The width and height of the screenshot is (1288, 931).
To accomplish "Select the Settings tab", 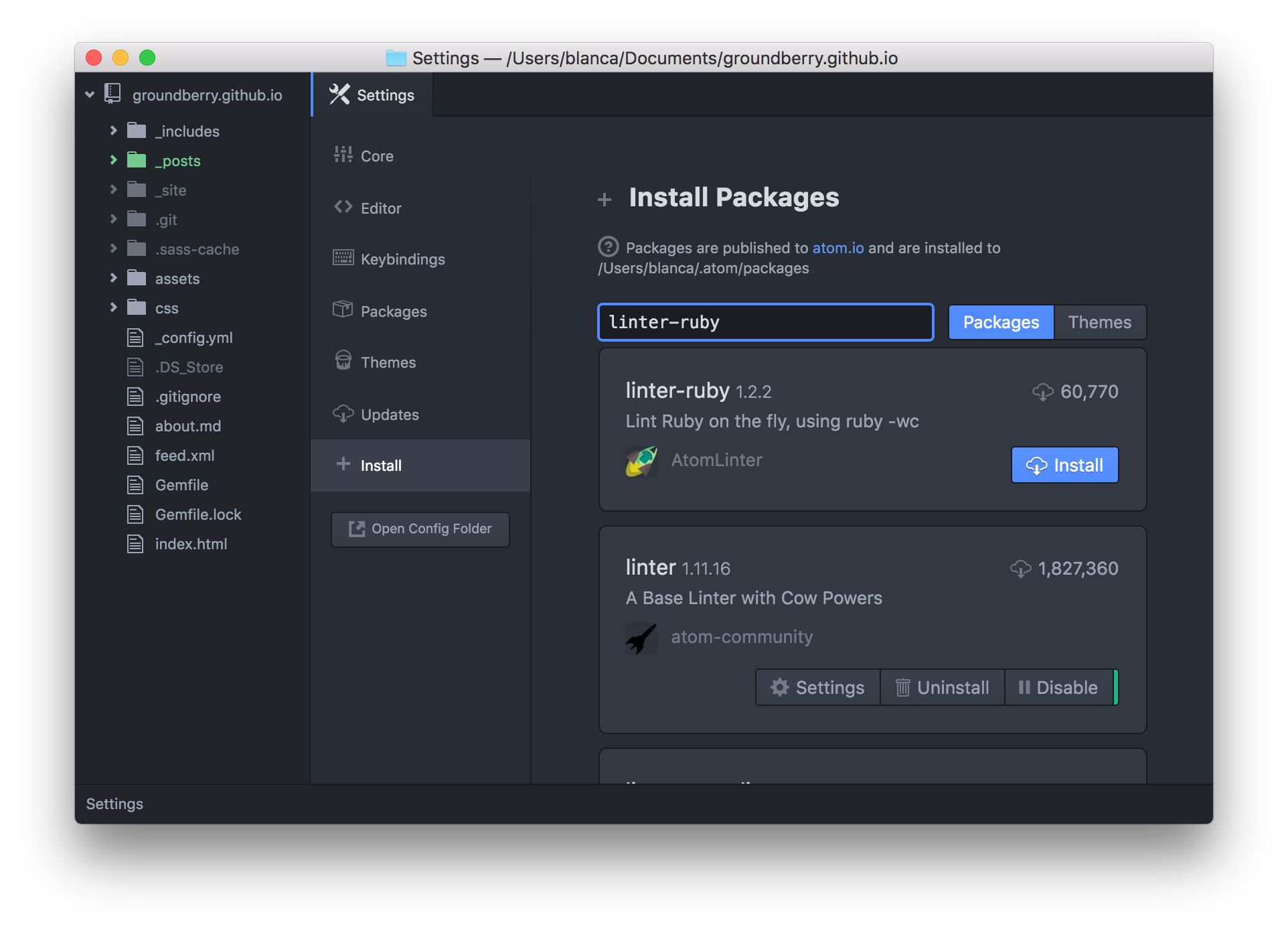I will coord(372,94).
